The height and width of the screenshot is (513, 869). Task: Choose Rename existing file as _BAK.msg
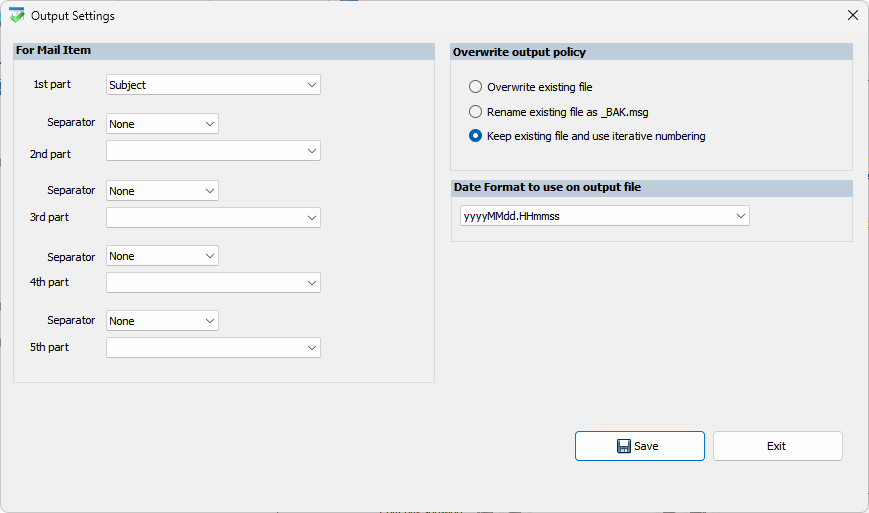[476, 112]
